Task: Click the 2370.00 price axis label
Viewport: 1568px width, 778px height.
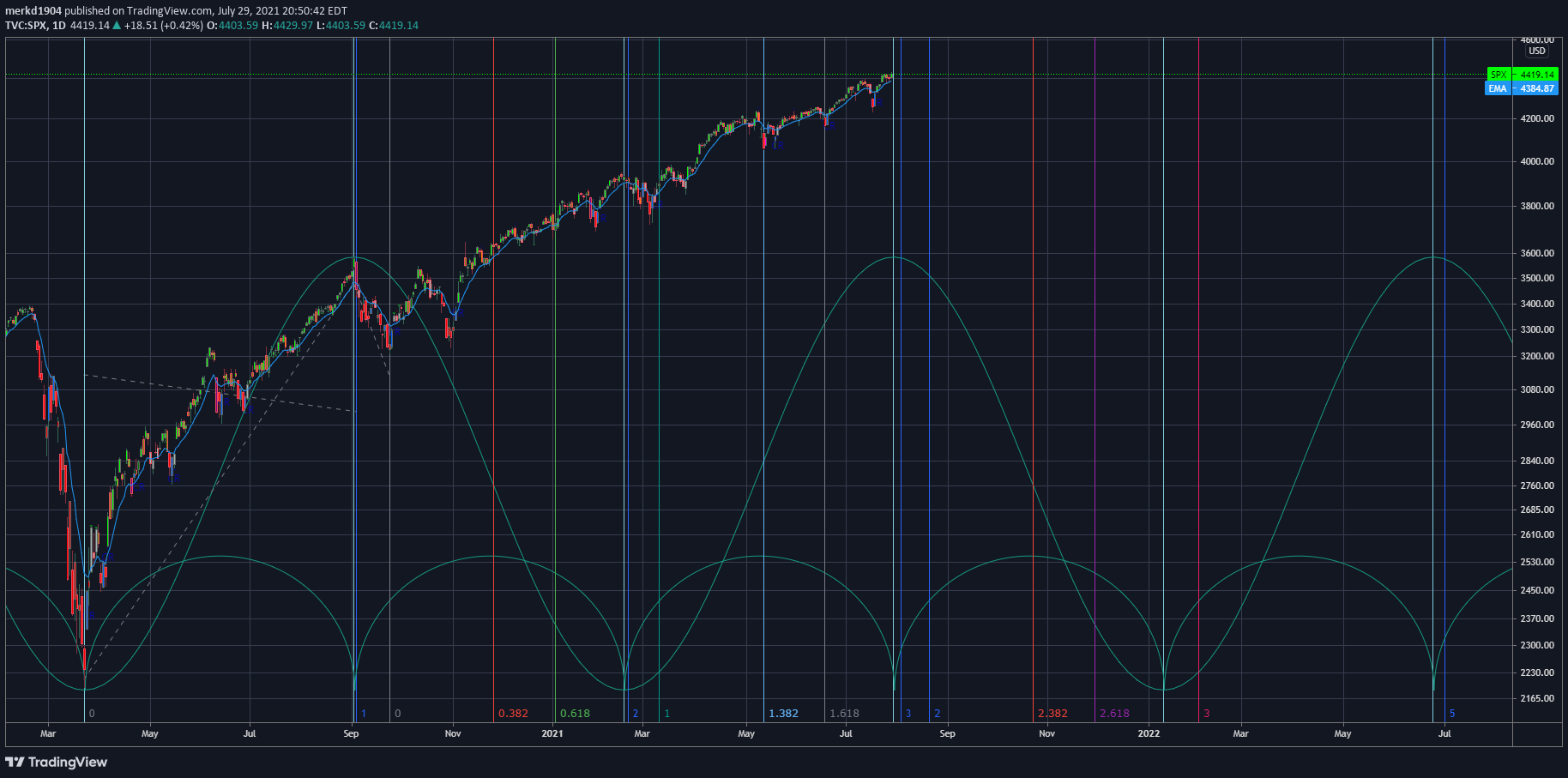Action: click(x=1537, y=618)
